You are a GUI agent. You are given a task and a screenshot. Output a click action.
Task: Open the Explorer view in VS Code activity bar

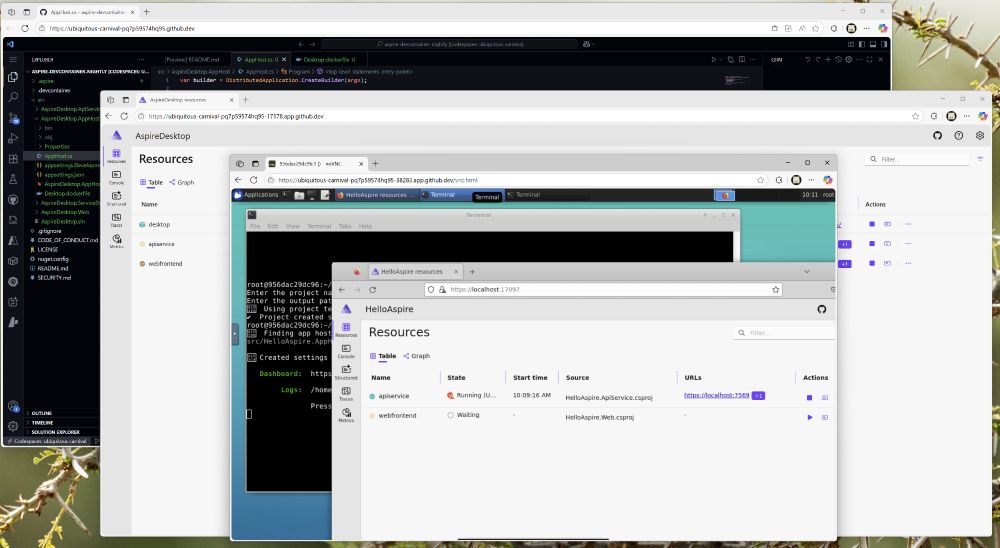pos(13,77)
